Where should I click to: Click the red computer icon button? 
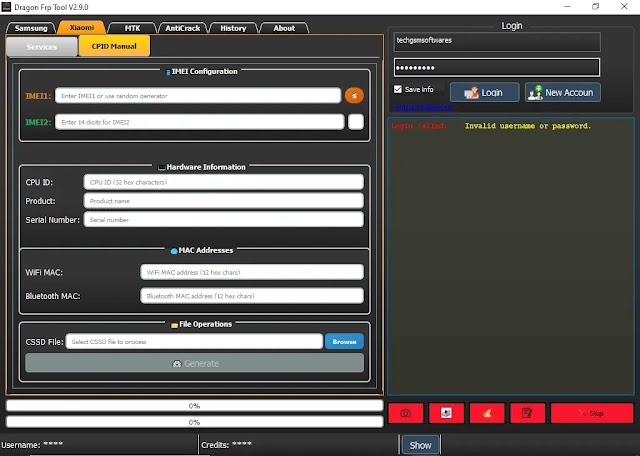click(x=445, y=412)
